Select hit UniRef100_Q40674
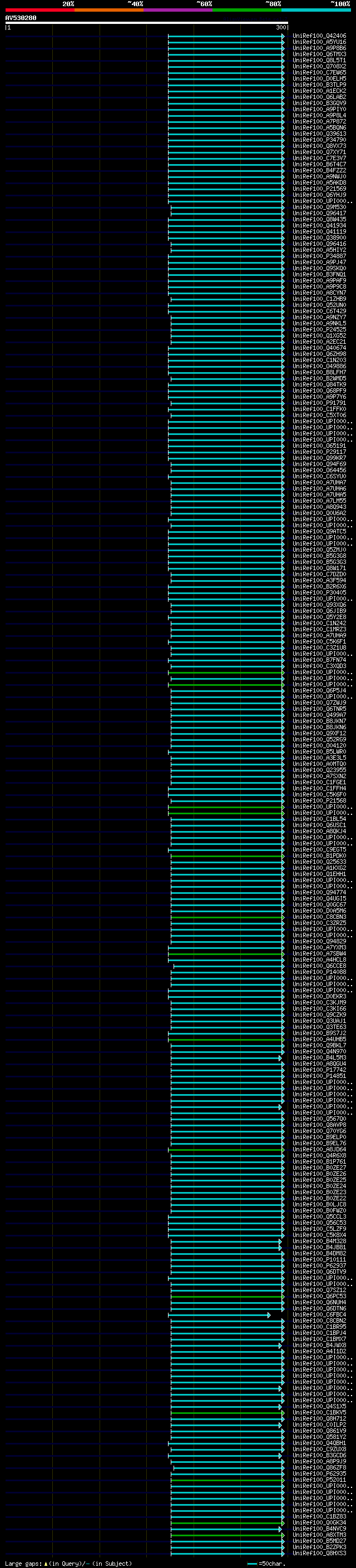Viewport: 356px width, 1568px height. coord(319,348)
